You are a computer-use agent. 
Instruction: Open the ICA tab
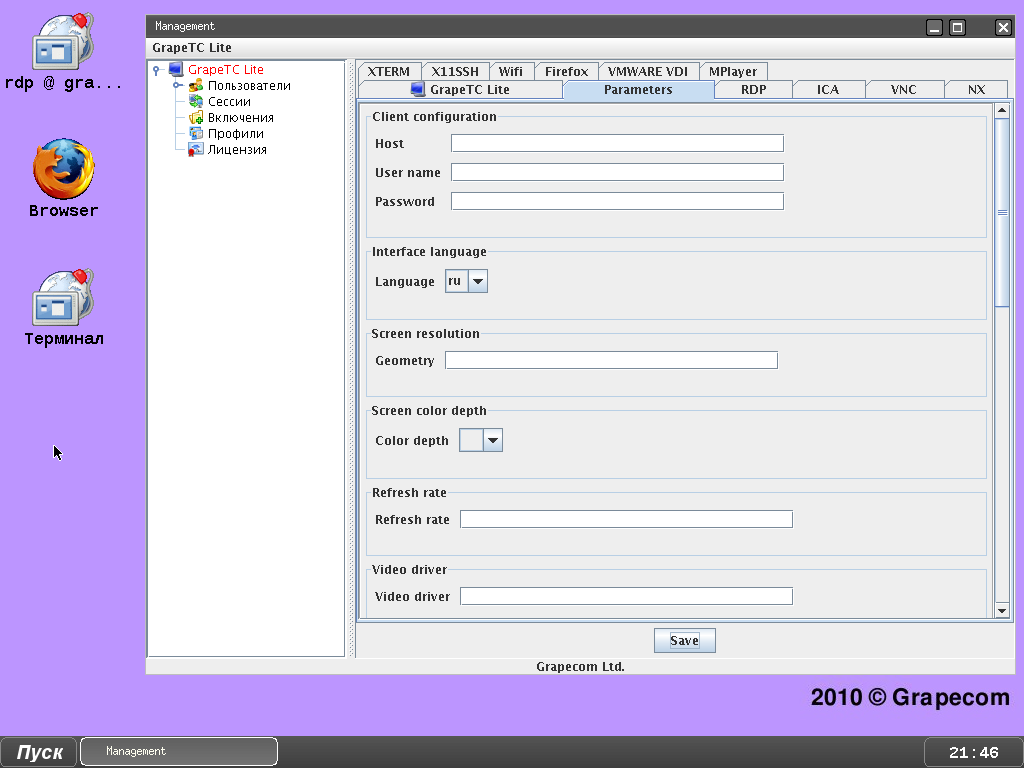pyautogui.click(x=828, y=89)
